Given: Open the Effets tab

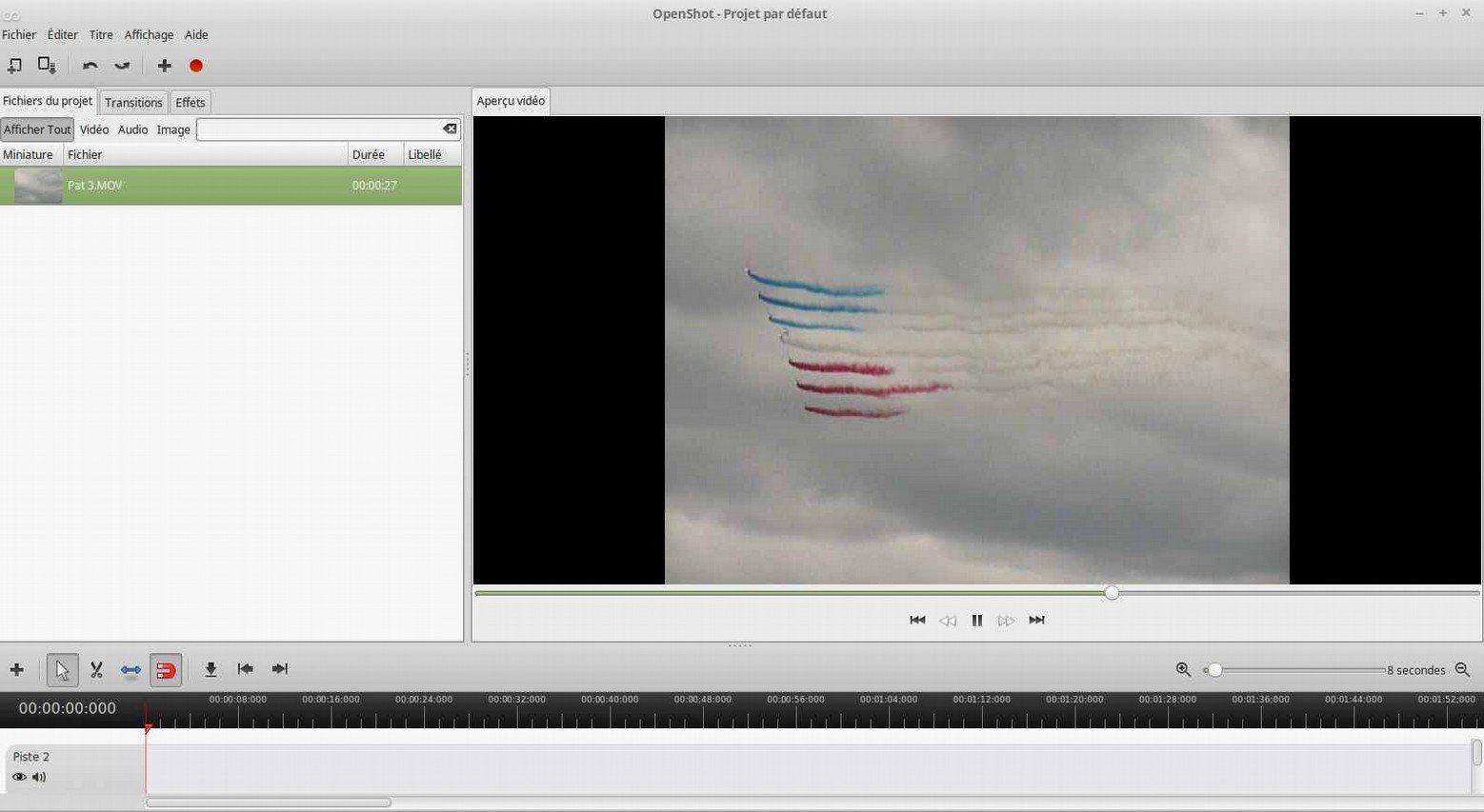Looking at the screenshot, I should tap(190, 103).
